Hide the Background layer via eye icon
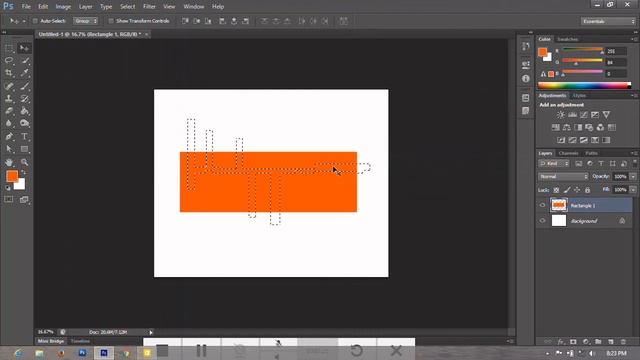This screenshot has height=360, width=640. [x=542, y=221]
